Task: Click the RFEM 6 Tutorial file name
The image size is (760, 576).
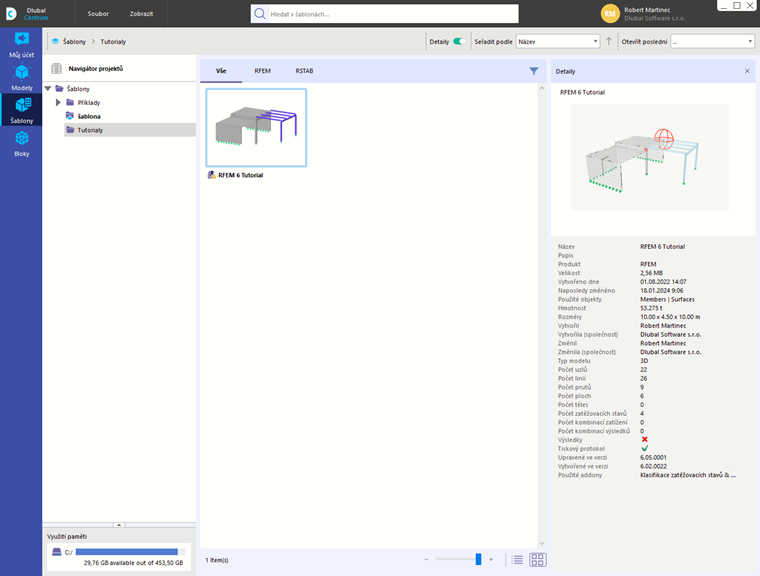Action: tap(240, 175)
